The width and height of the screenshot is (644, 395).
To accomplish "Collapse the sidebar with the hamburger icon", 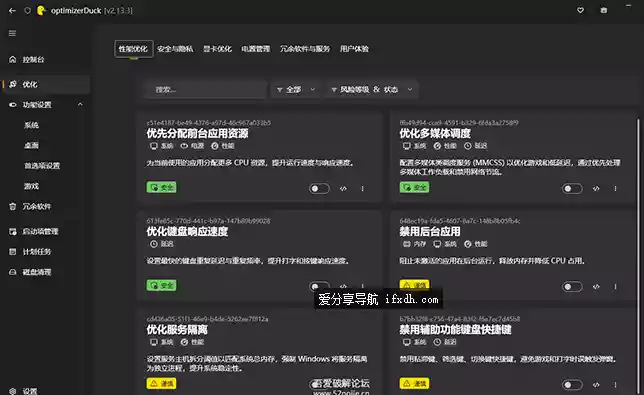I will [12, 33].
